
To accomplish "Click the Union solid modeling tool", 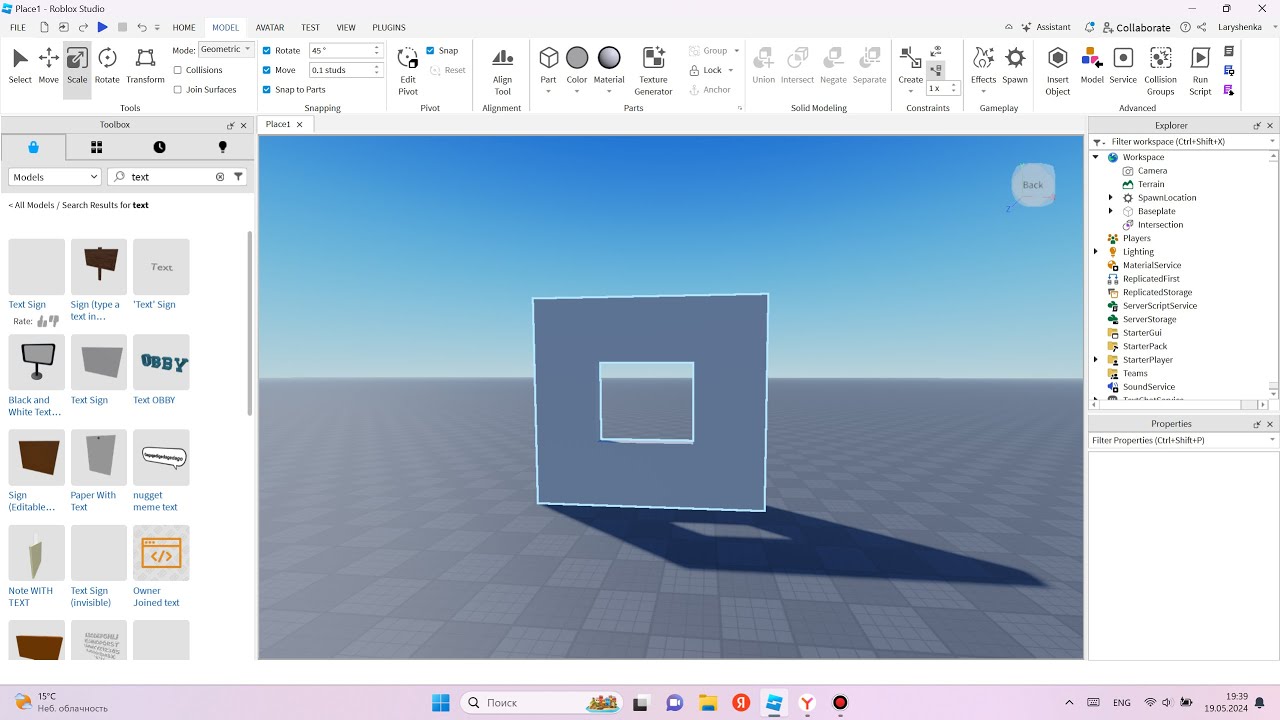I will click(763, 66).
